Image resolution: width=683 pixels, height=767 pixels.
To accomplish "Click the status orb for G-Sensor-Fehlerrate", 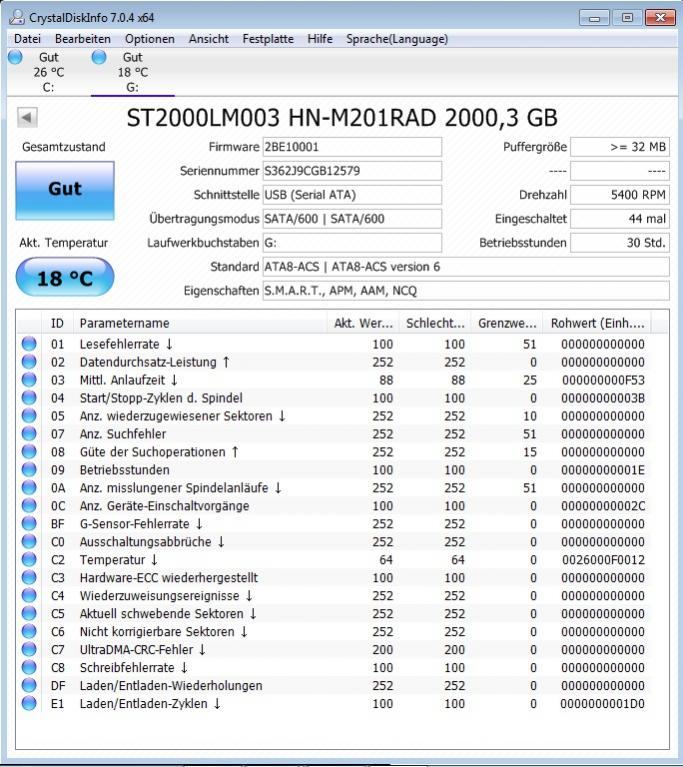I will [x=29, y=523].
